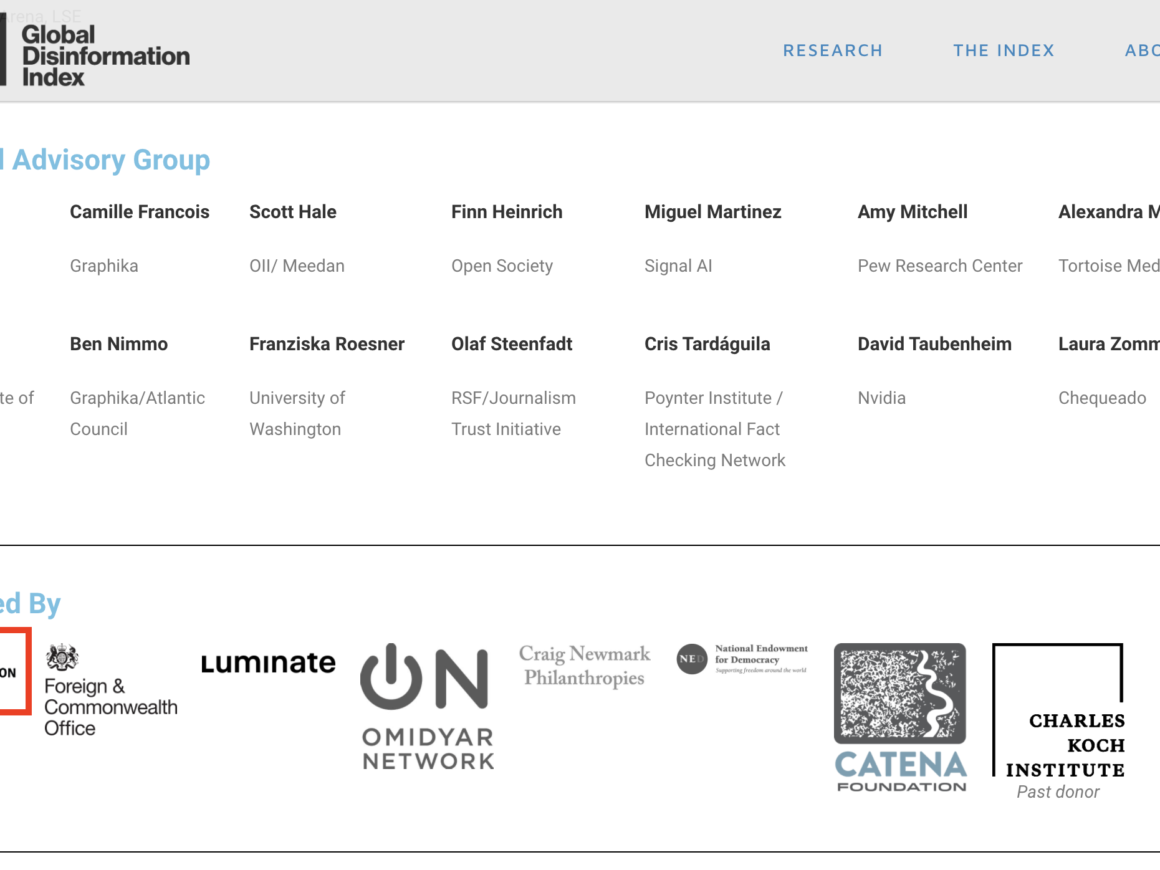Click Franziska Roesner's name
This screenshot has height=870, width=1160.
(x=327, y=344)
